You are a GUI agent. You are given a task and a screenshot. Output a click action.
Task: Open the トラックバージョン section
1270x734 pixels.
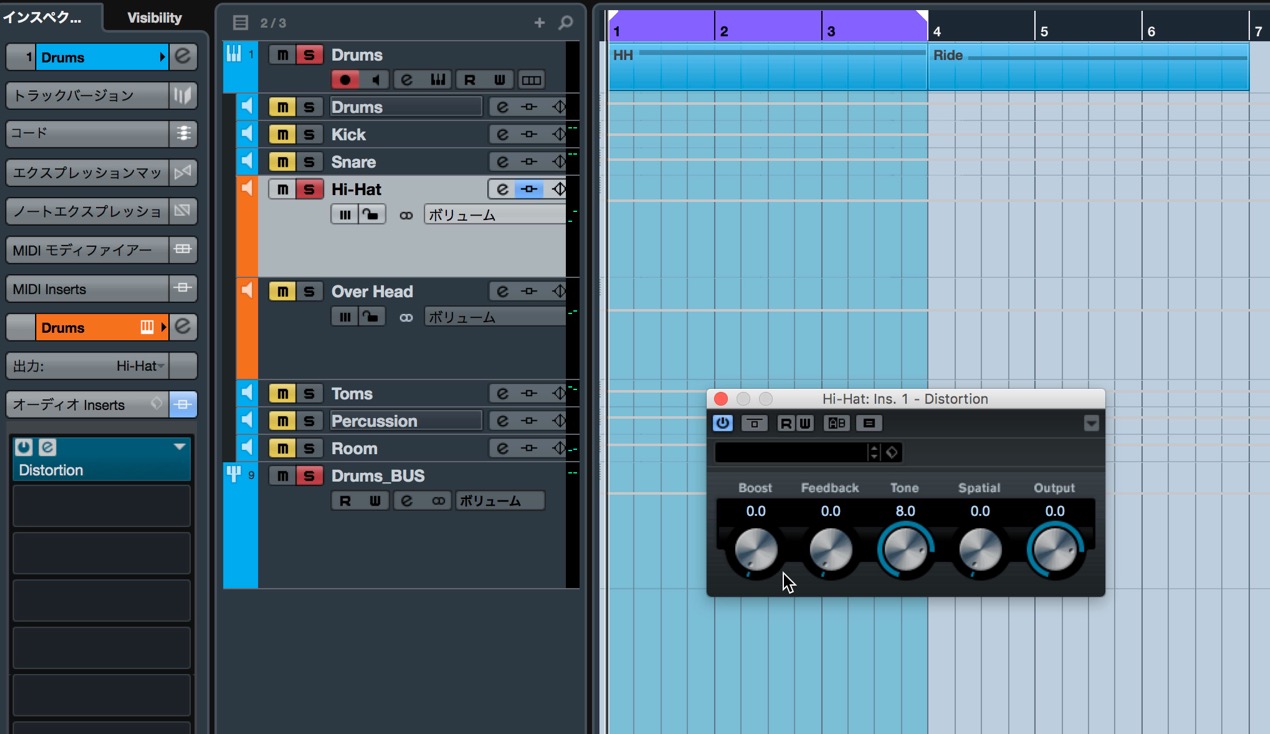pos(87,95)
